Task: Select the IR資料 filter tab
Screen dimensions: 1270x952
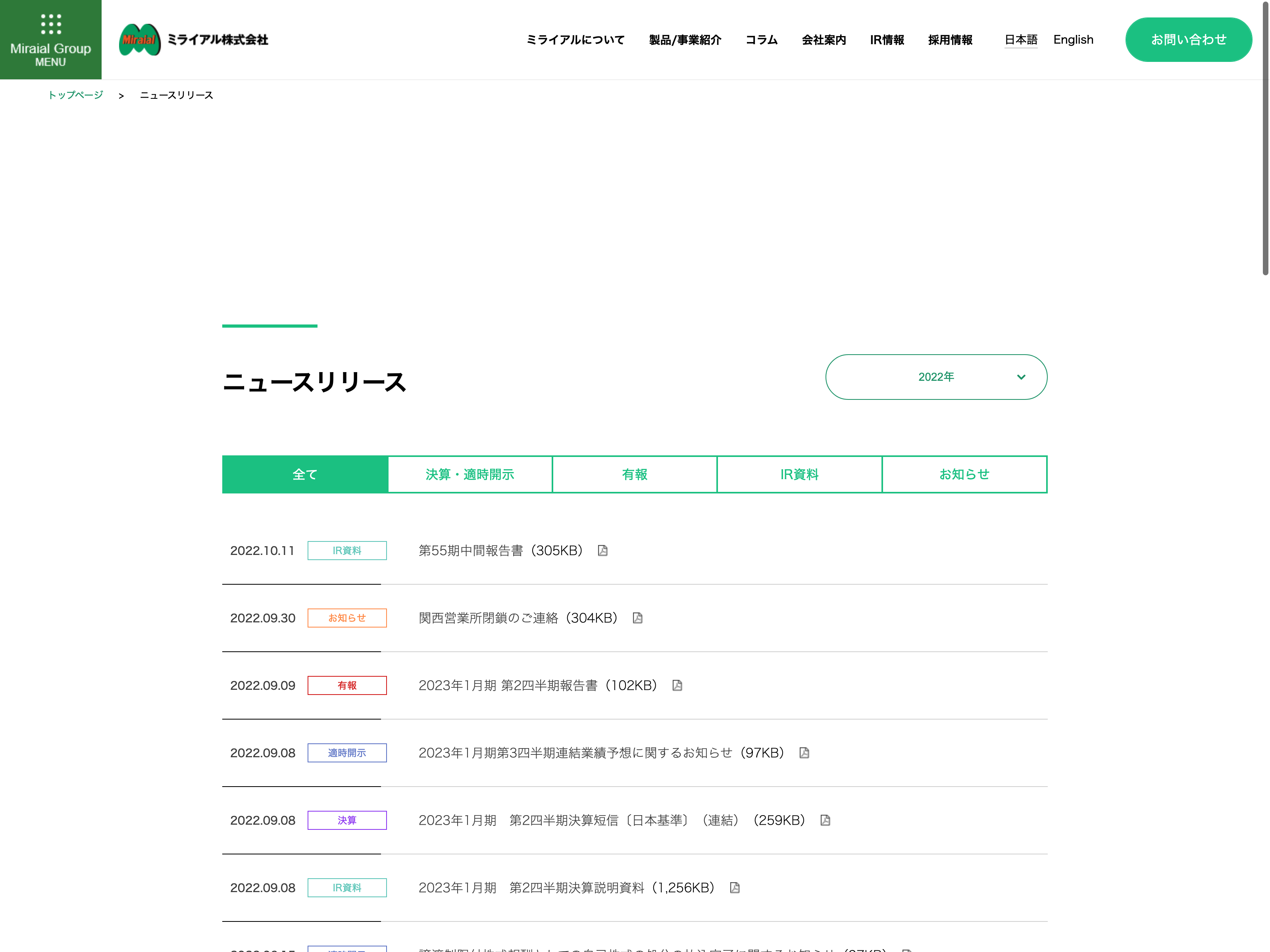Action: click(x=799, y=474)
